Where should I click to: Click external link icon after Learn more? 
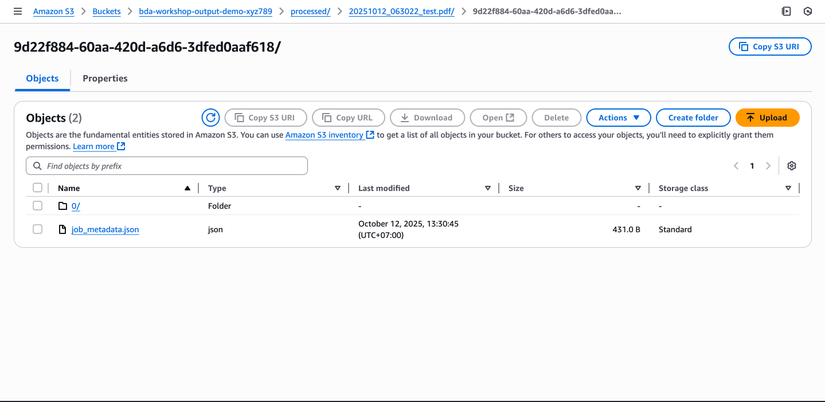[x=122, y=146]
